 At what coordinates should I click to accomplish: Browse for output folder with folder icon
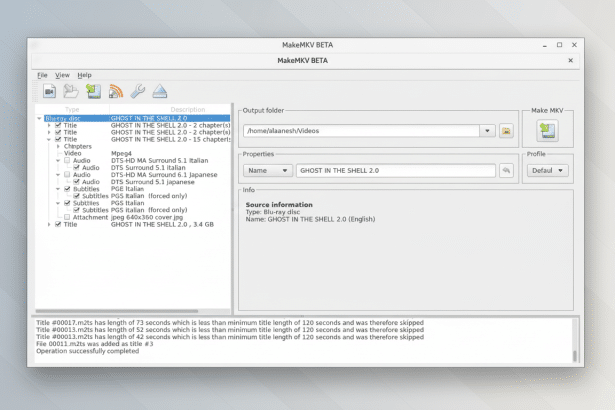pos(506,131)
